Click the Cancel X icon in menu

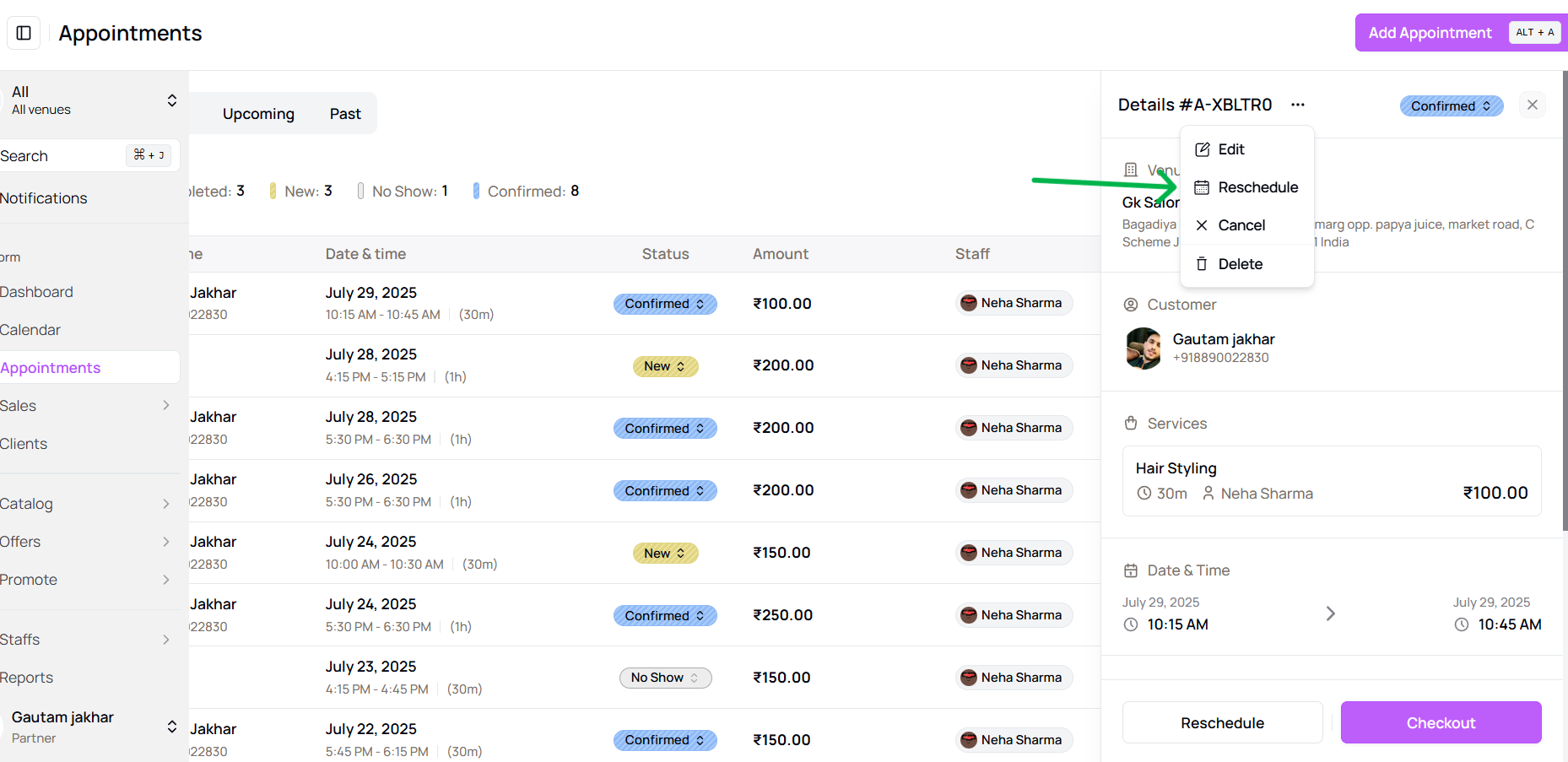click(x=1202, y=225)
